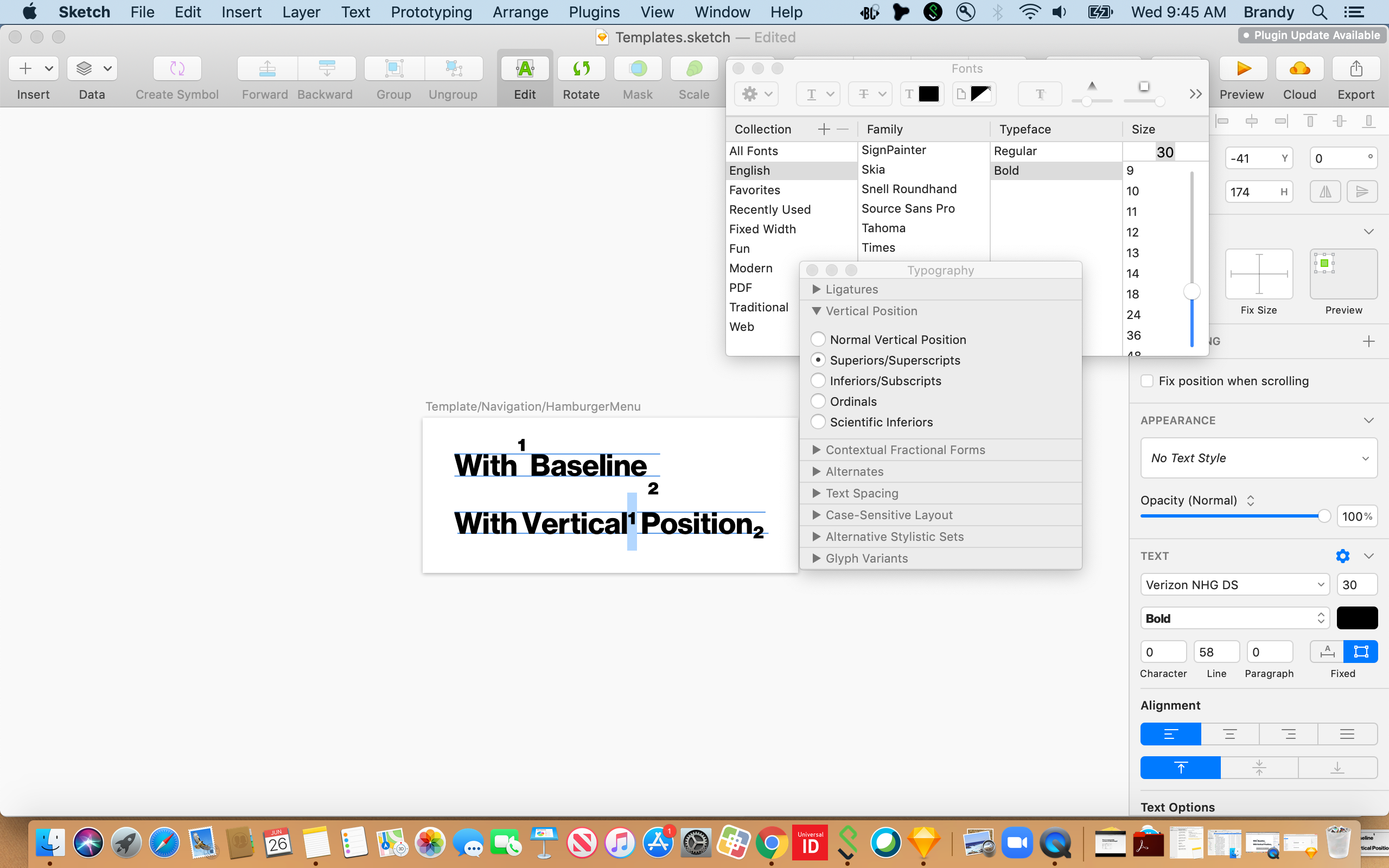Flip layer horizontally in inspector
This screenshot has width=1389, height=868.
coord(1326,192)
